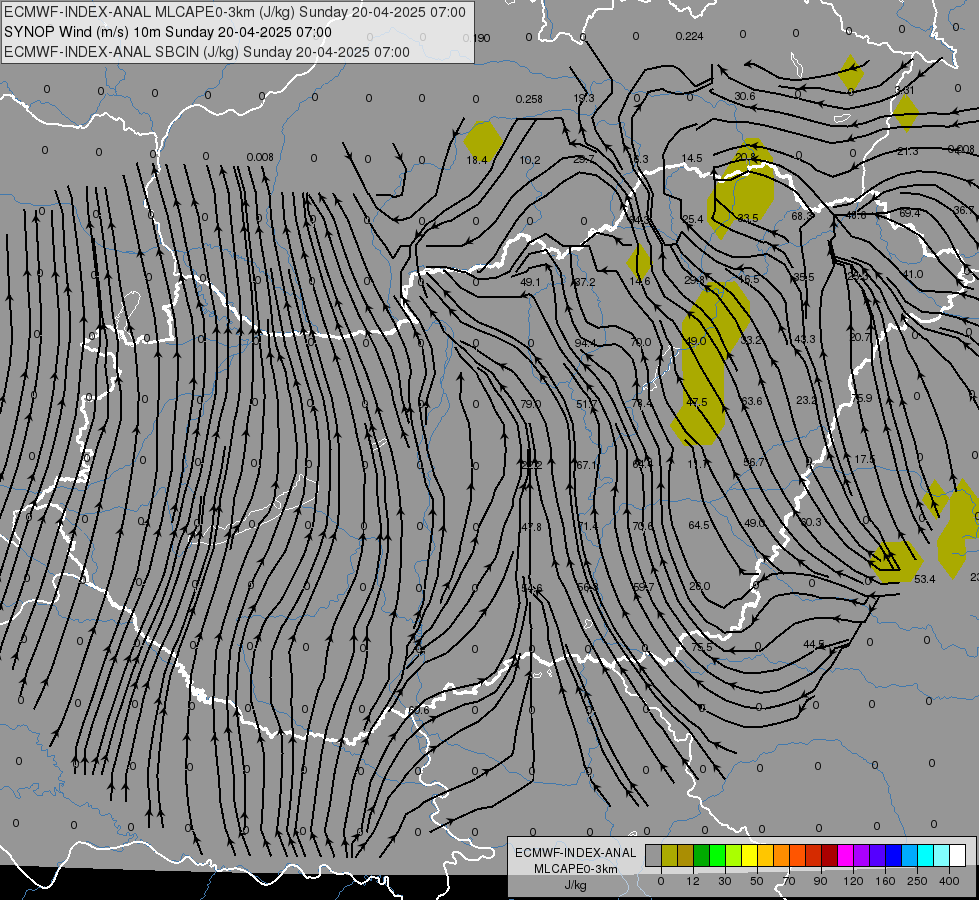Screen dimensions: 979x900
Task: Click the map value 56.7
Action: pyautogui.click(x=753, y=462)
